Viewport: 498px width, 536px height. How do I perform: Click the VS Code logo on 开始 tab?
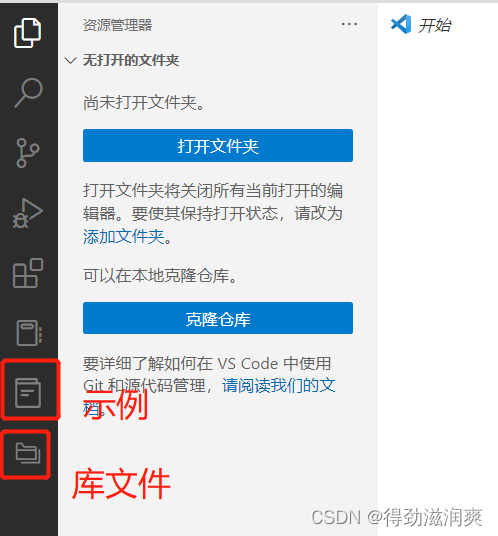[x=401, y=24]
